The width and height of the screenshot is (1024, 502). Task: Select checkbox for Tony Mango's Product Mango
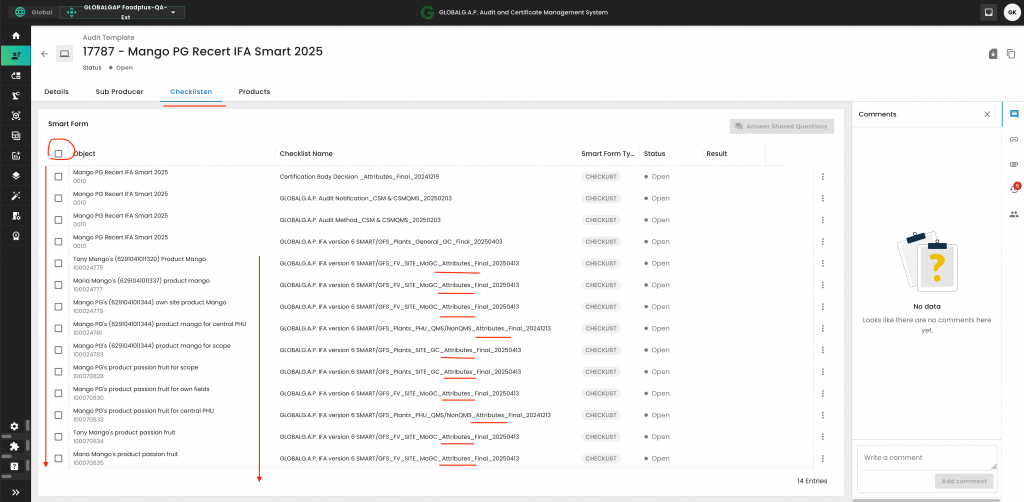pyautogui.click(x=58, y=263)
